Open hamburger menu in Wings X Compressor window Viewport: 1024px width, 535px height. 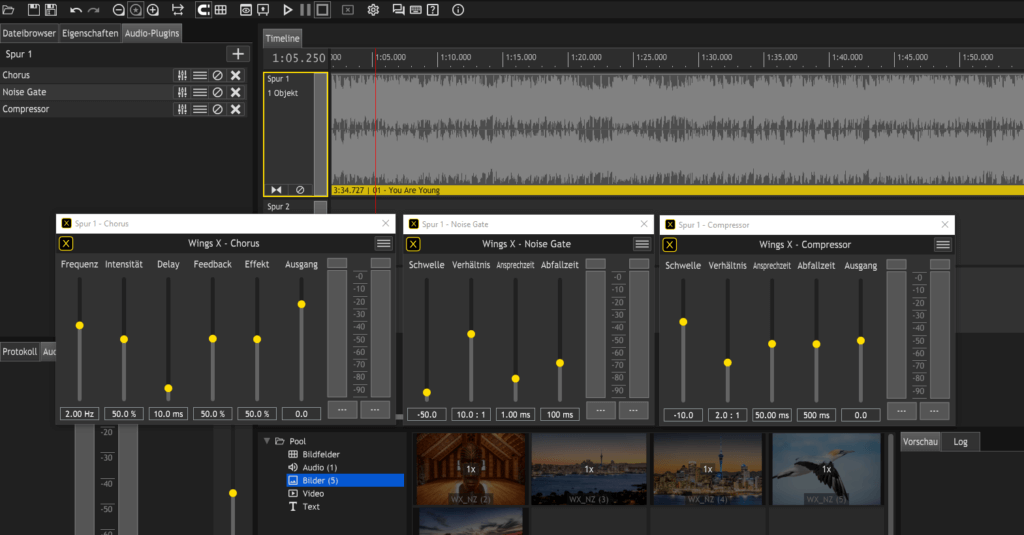942,245
